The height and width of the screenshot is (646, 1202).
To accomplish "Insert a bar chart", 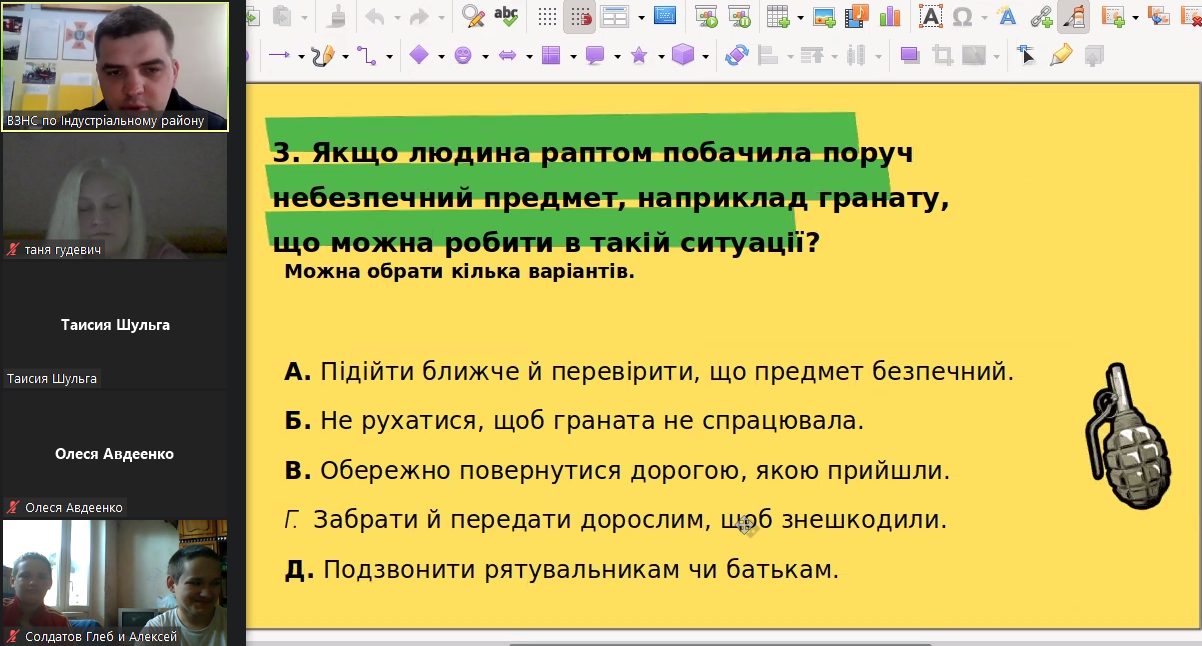I will [x=889, y=16].
